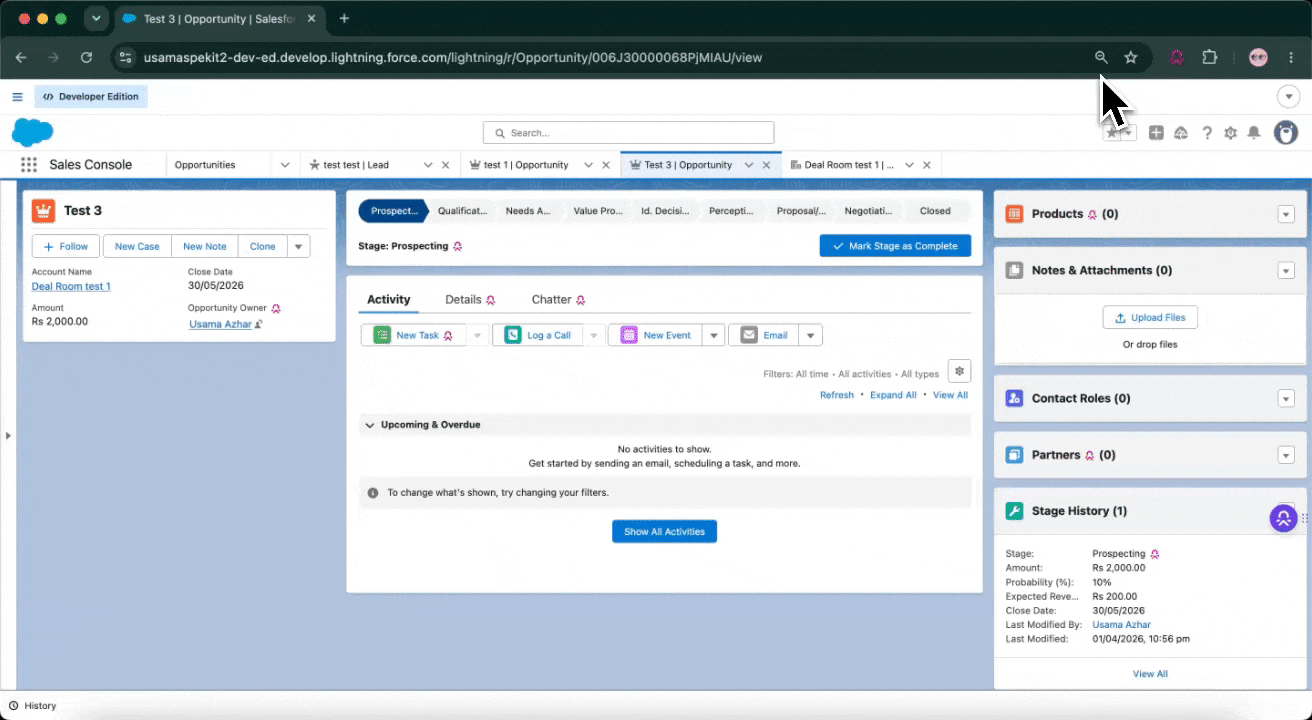Switch to Deal Room test 1 workspace tab
Screen dimensions: 1312x720
(x=848, y=165)
